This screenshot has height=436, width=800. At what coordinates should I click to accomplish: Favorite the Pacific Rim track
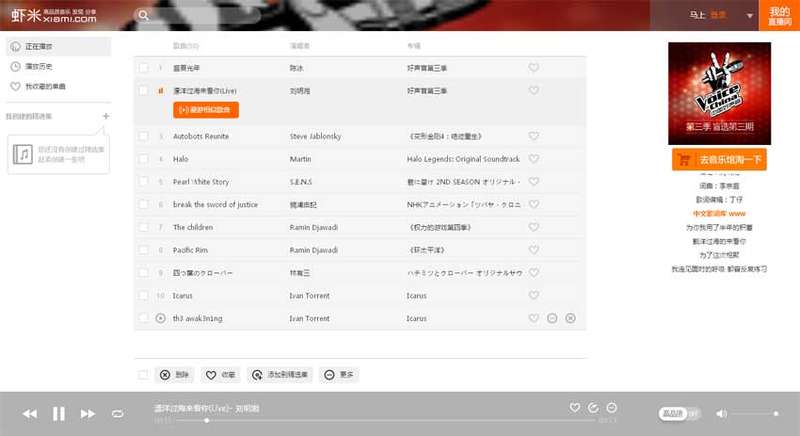(533, 250)
